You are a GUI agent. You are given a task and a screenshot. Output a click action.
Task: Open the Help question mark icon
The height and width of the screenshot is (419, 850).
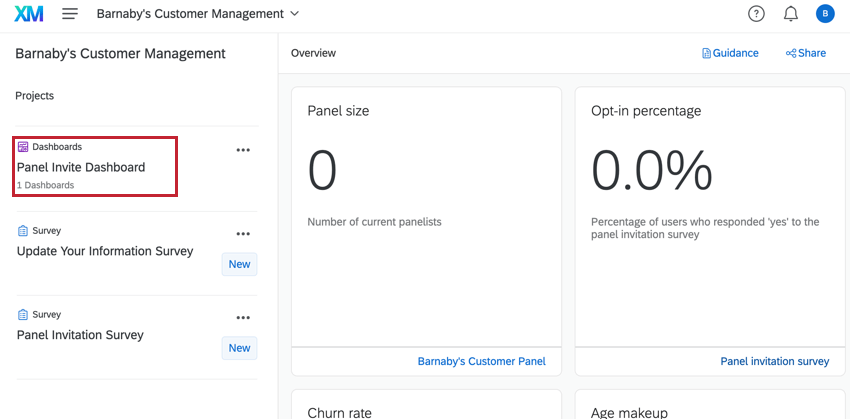[756, 14]
